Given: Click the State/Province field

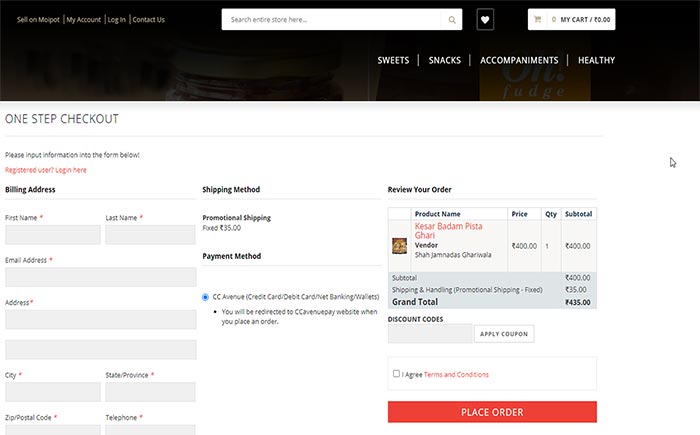Looking at the screenshot, I should pyautogui.click(x=150, y=392).
